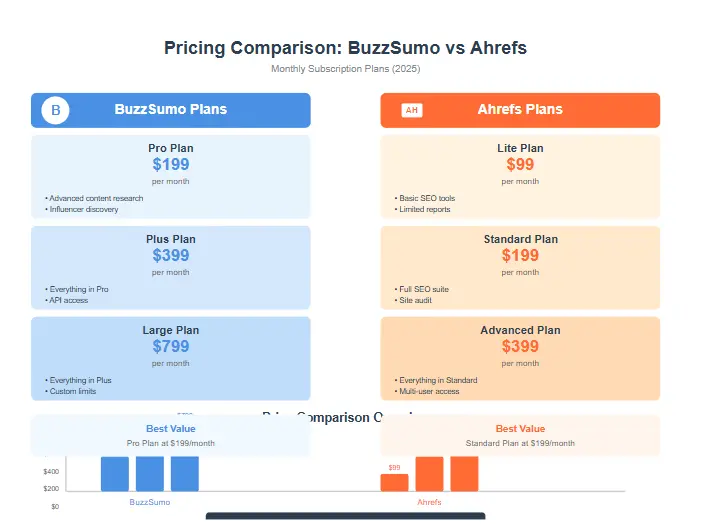The image size is (707, 524).
Task: Click the blue Best Value box for BuzzSumo
Action: click(171, 435)
